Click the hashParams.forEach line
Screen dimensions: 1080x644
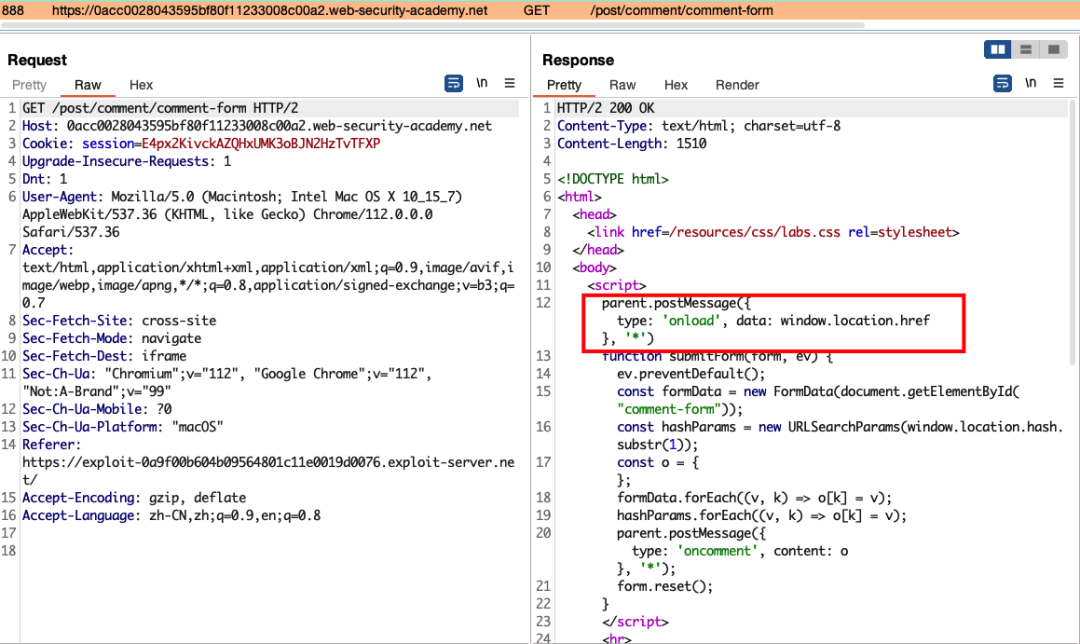point(762,516)
